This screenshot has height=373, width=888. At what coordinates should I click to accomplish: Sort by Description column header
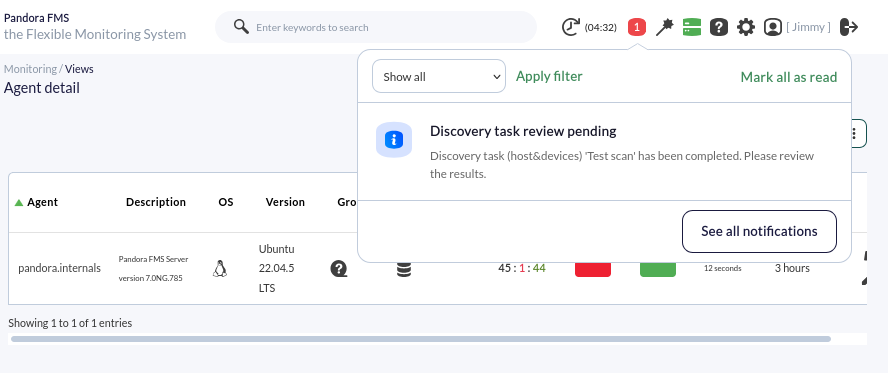[156, 202]
